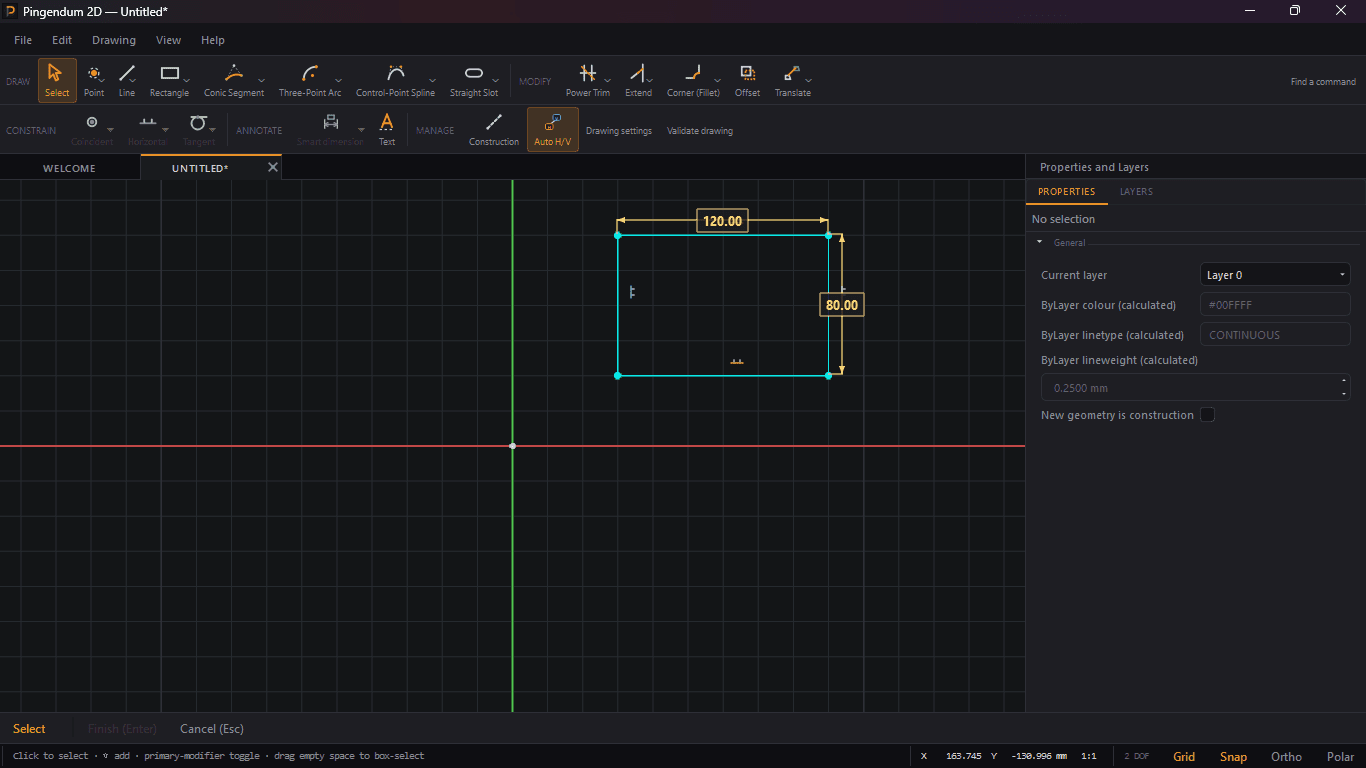
Task: Click the Pingendum 2D app logo
Action: tap(10, 11)
